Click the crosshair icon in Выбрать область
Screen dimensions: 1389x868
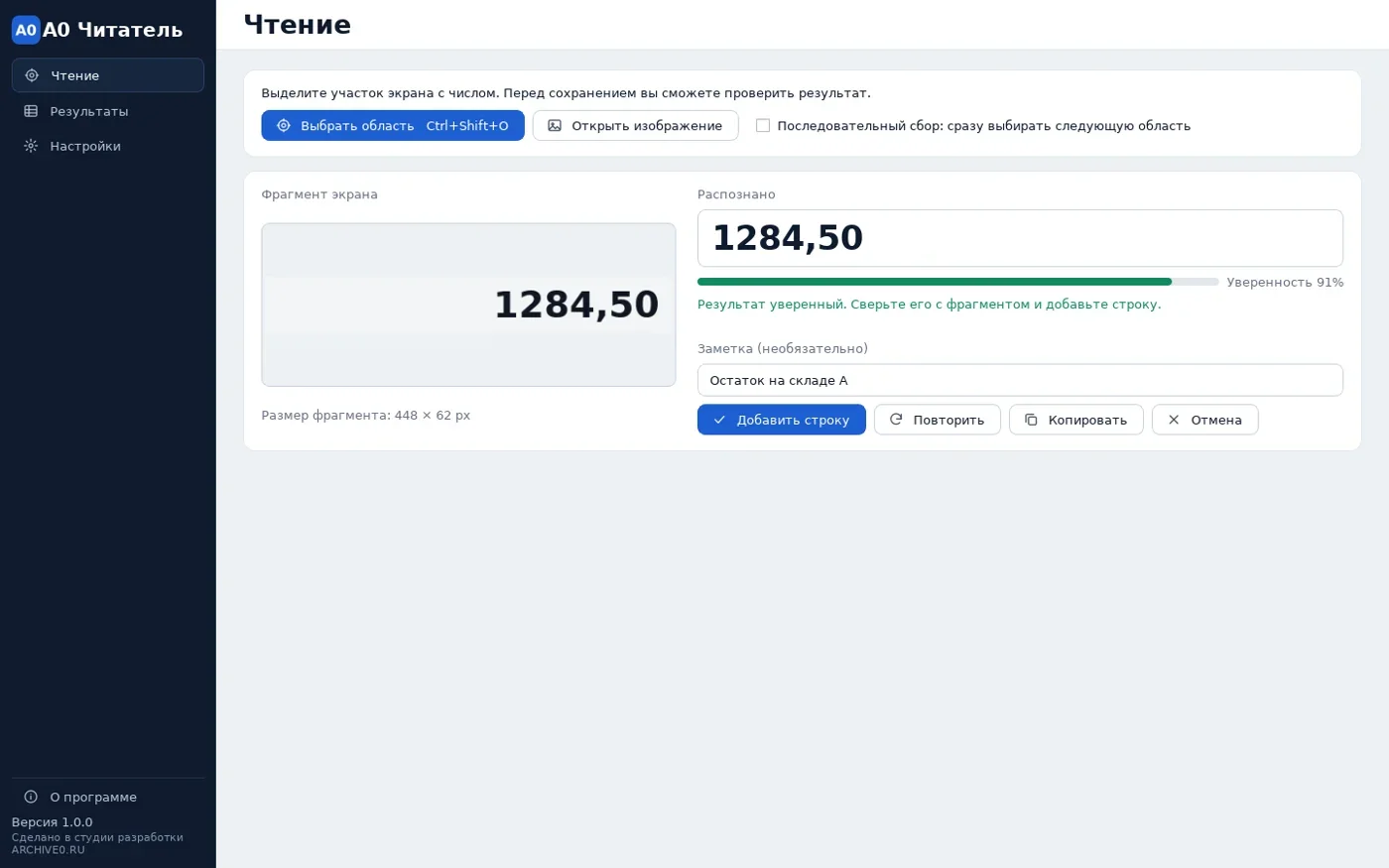tap(284, 126)
